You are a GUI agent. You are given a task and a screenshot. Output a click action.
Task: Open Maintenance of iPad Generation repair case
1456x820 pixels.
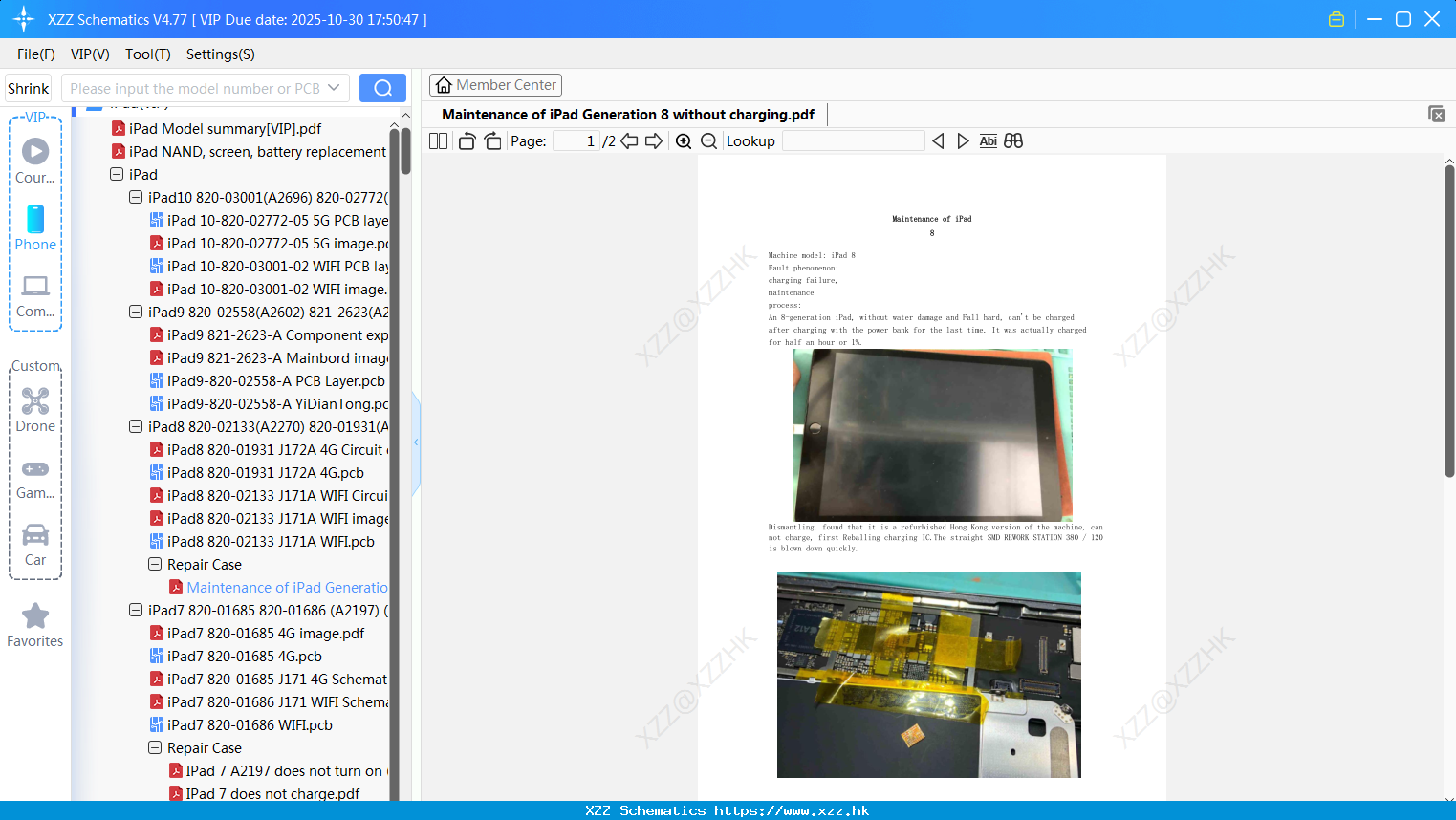[x=278, y=587]
